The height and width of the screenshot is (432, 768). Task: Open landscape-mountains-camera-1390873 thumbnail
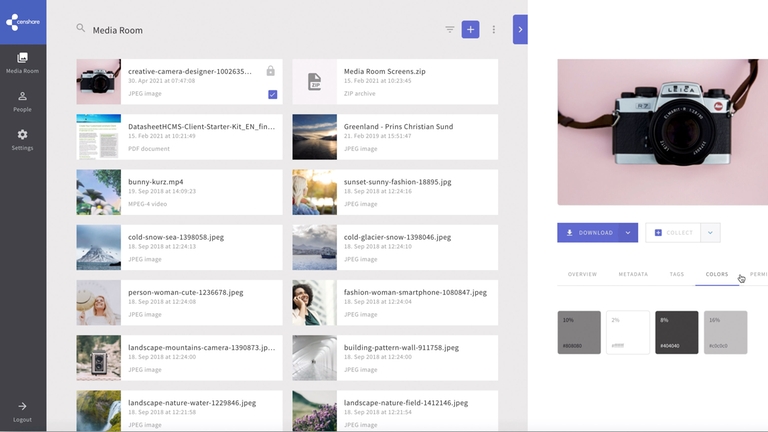point(98,358)
